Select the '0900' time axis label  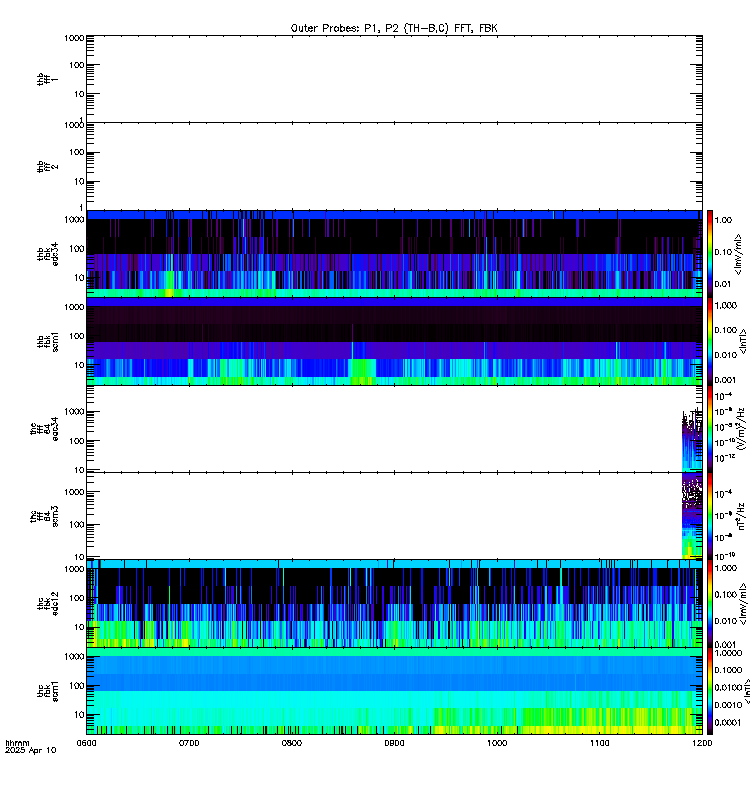pos(394,743)
